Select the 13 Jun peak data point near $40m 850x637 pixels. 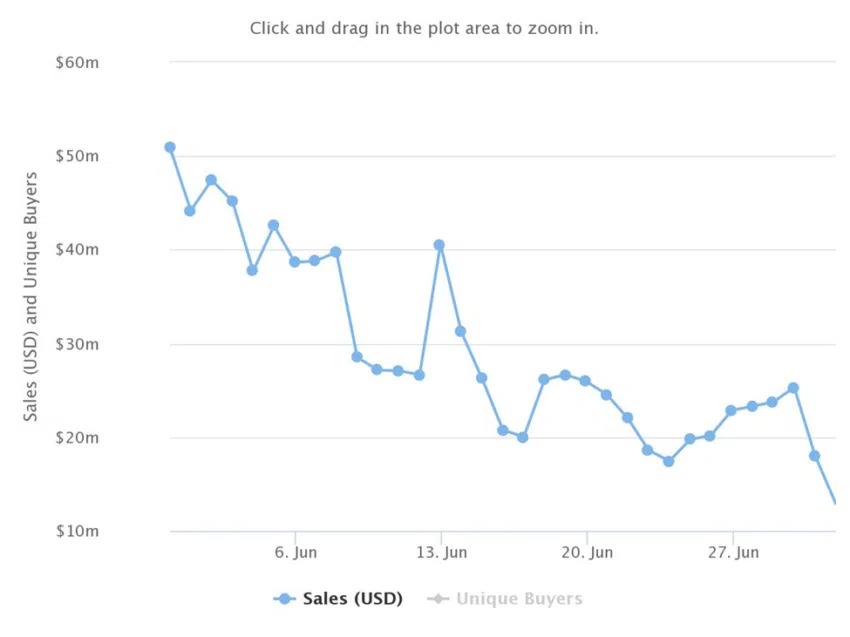tap(439, 245)
